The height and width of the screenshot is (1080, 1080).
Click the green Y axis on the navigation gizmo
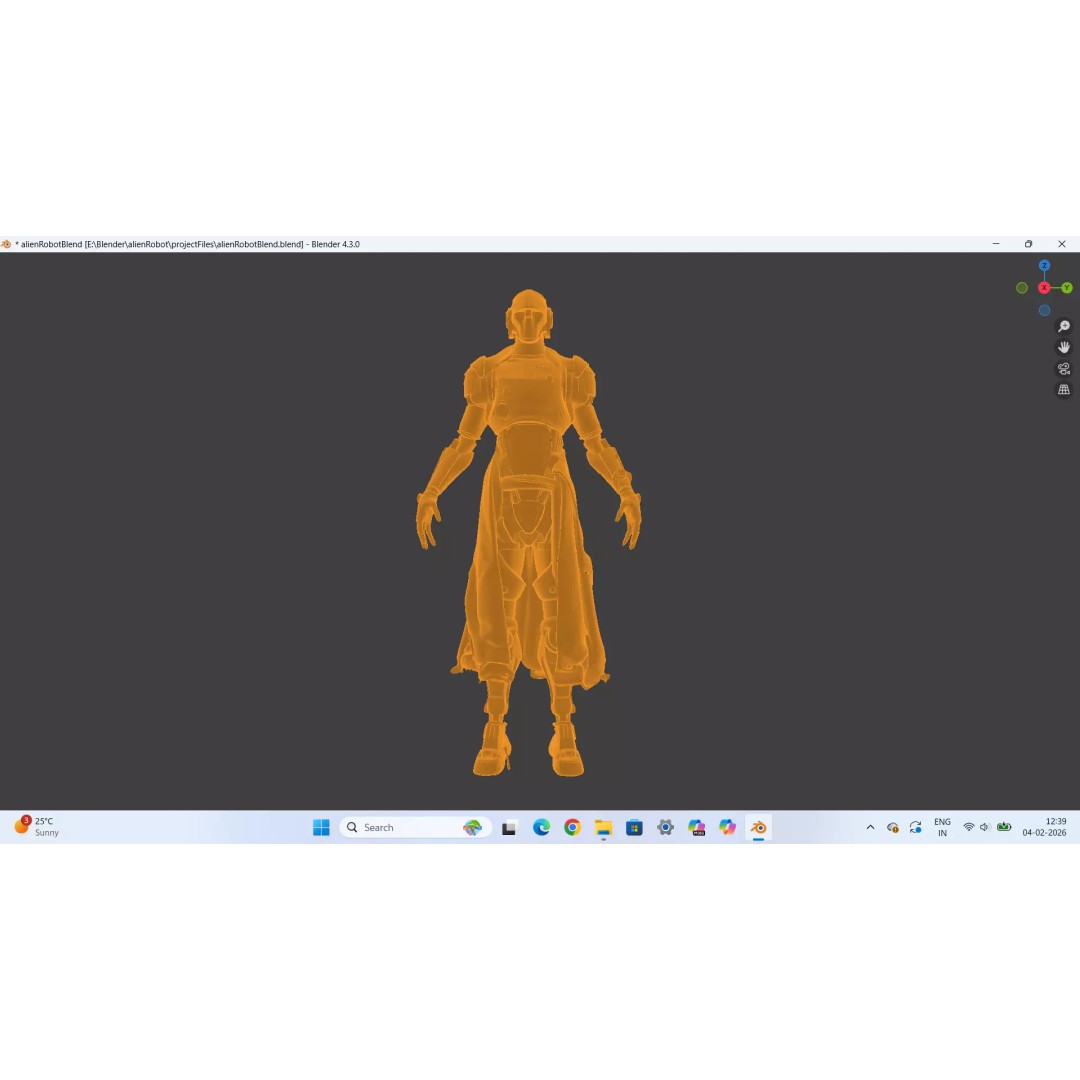click(x=1067, y=287)
